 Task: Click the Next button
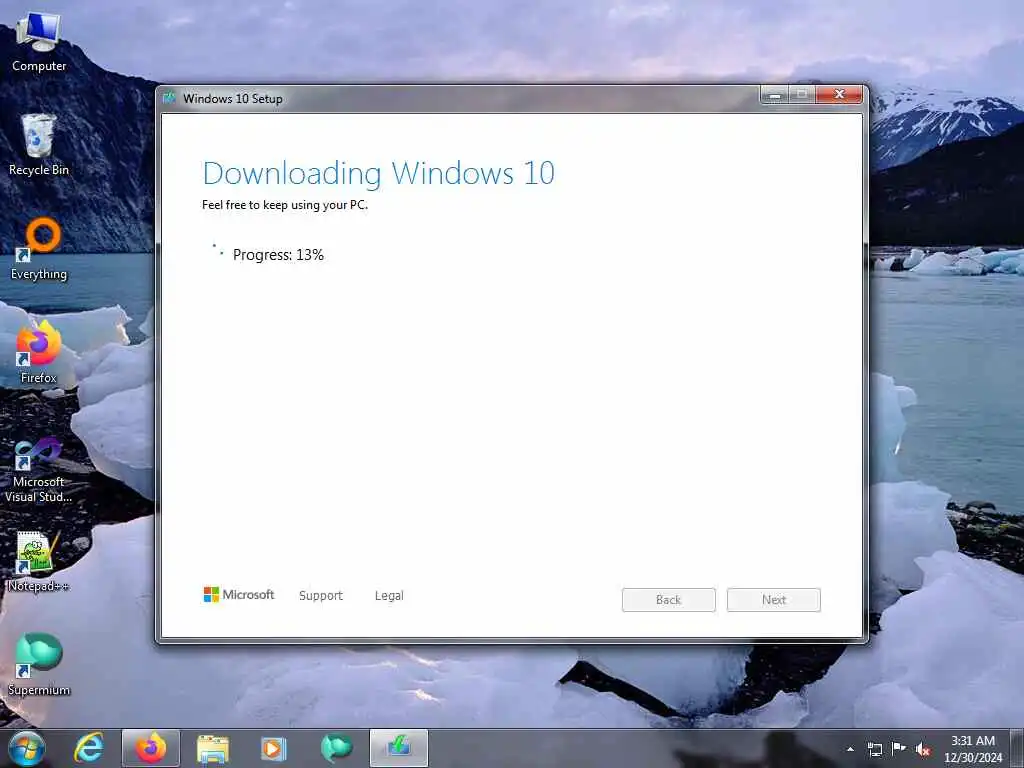click(774, 600)
